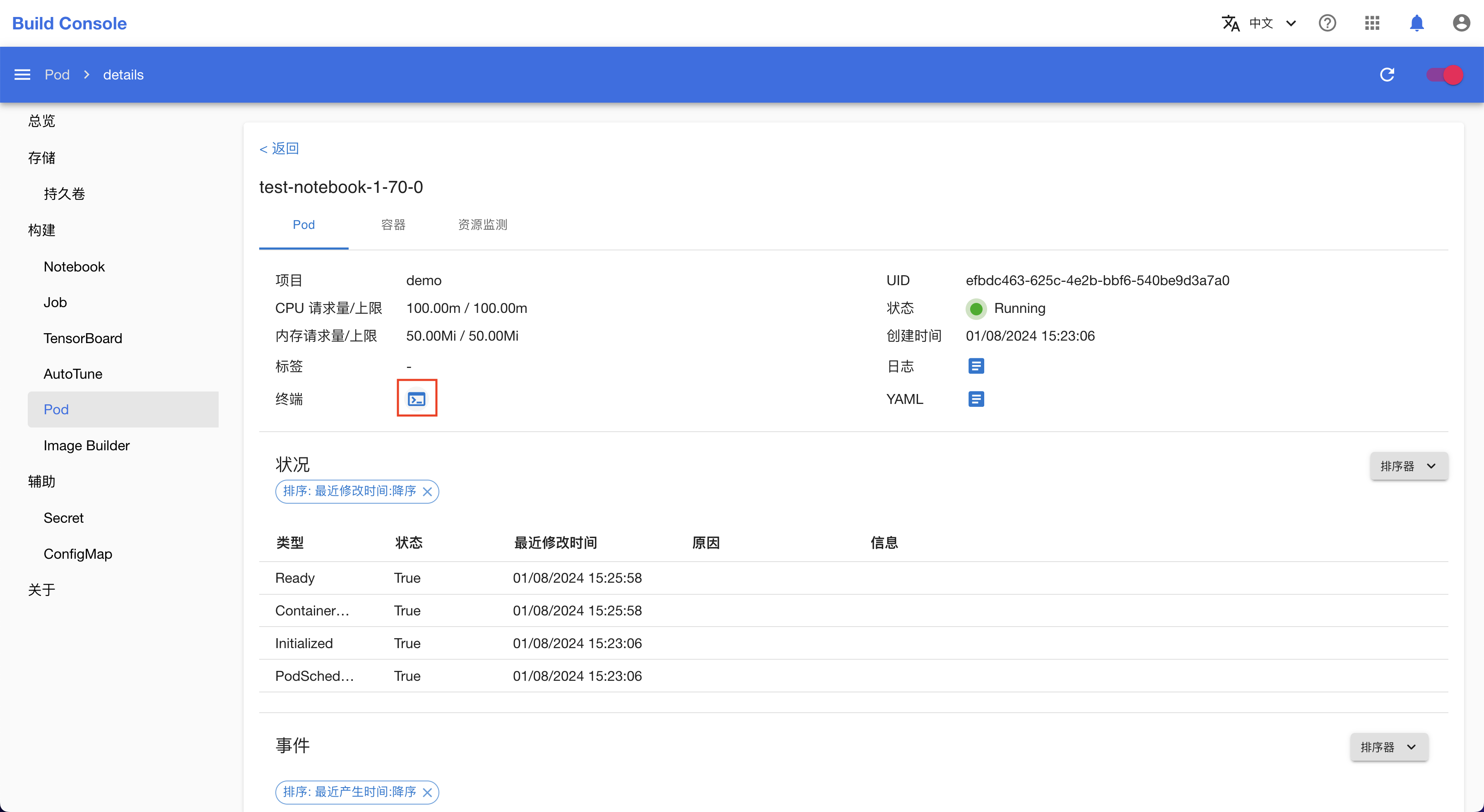Click Pod in the breadcrumb

[57, 75]
